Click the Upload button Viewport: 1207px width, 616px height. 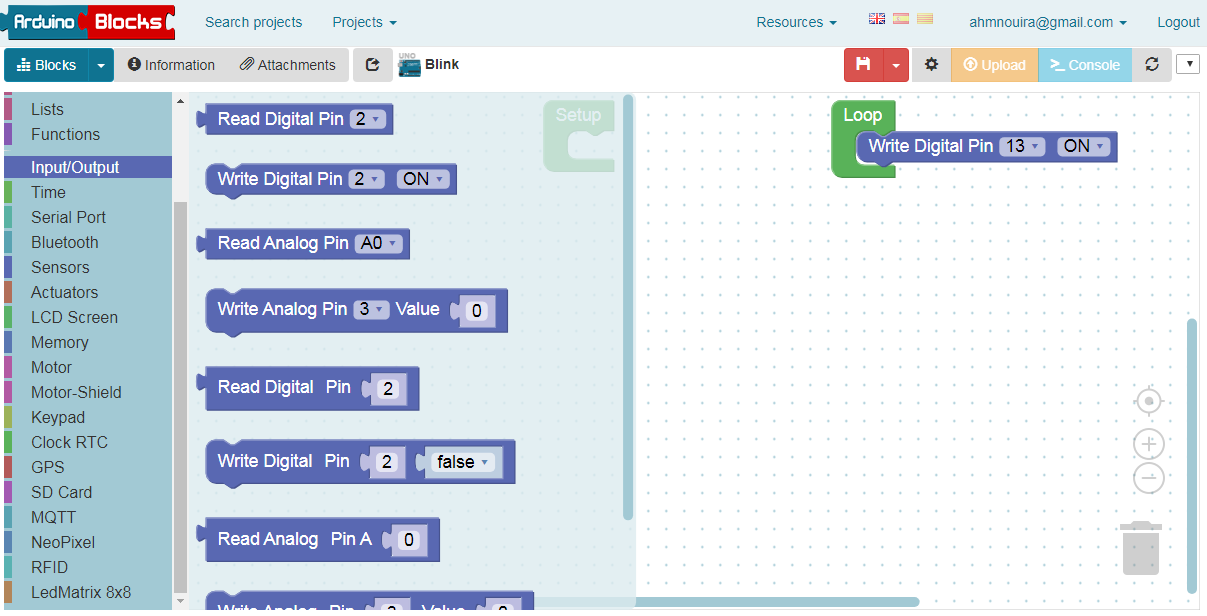tap(994, 64)
